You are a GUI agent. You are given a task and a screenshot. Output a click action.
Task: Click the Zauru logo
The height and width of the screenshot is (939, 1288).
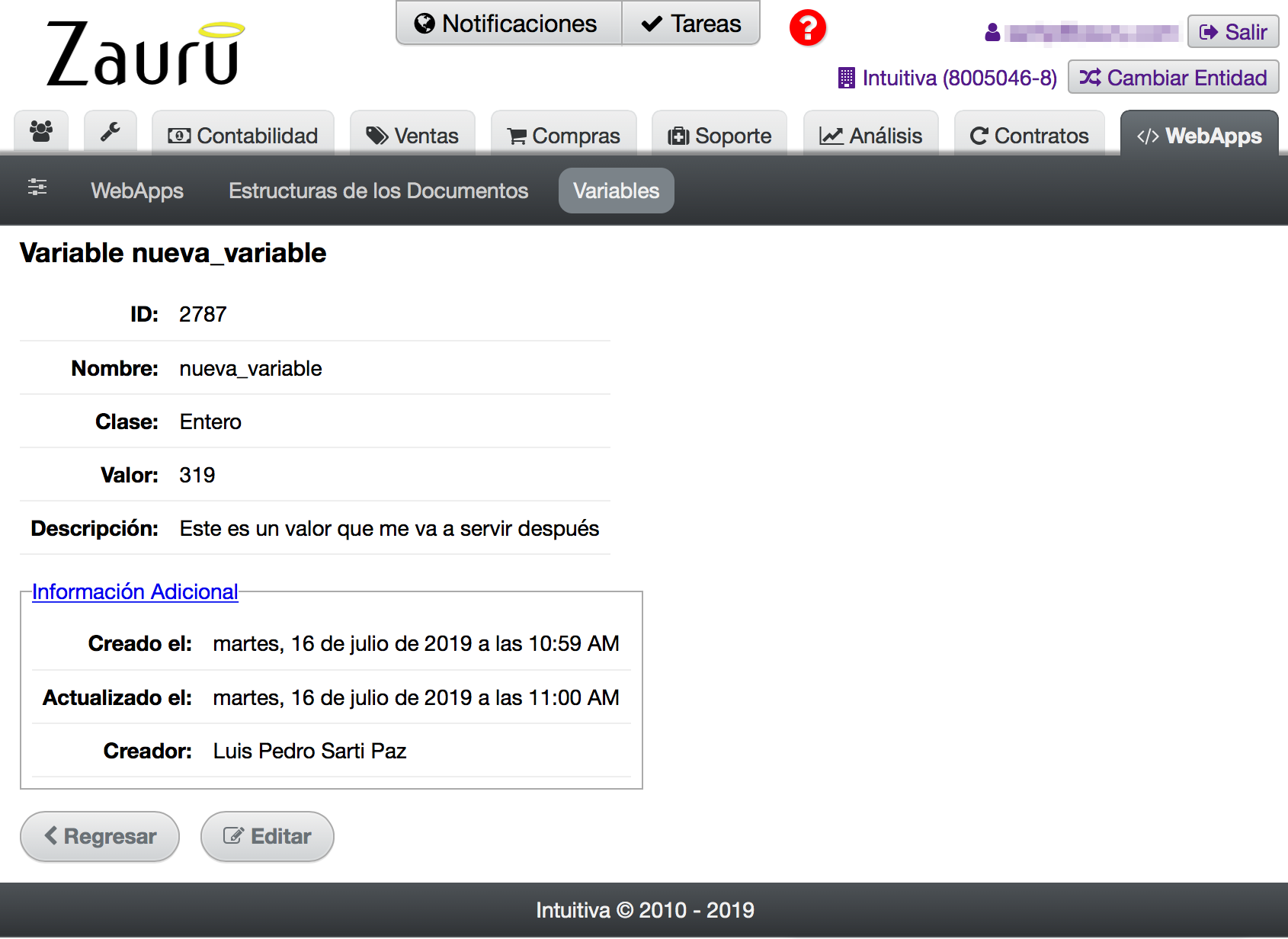click(145, 53)
